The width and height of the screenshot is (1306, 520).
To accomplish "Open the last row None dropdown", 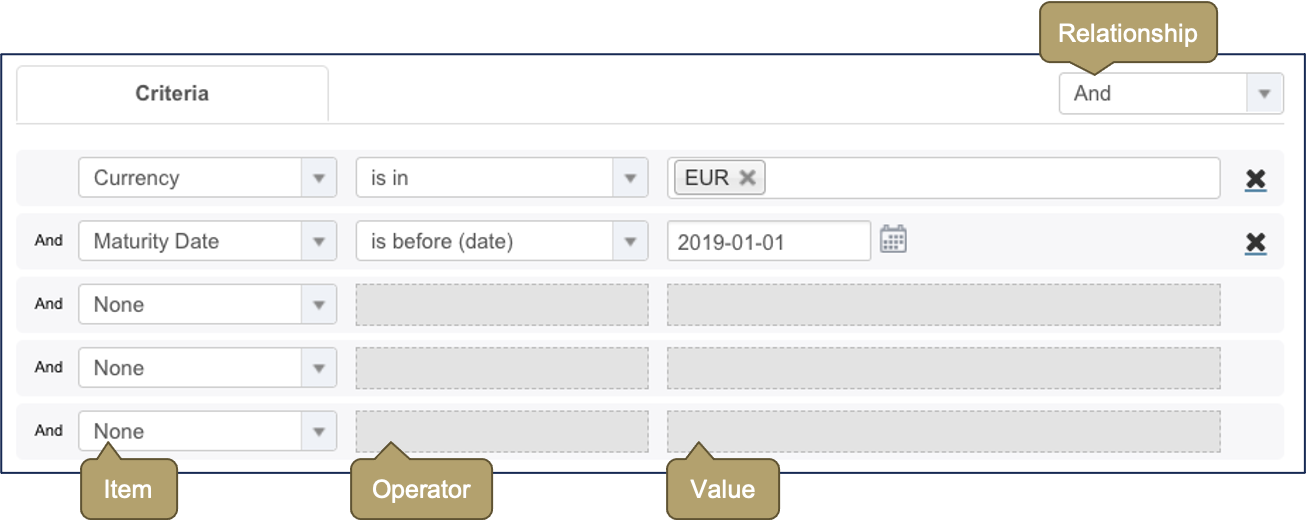I will 318,432.
